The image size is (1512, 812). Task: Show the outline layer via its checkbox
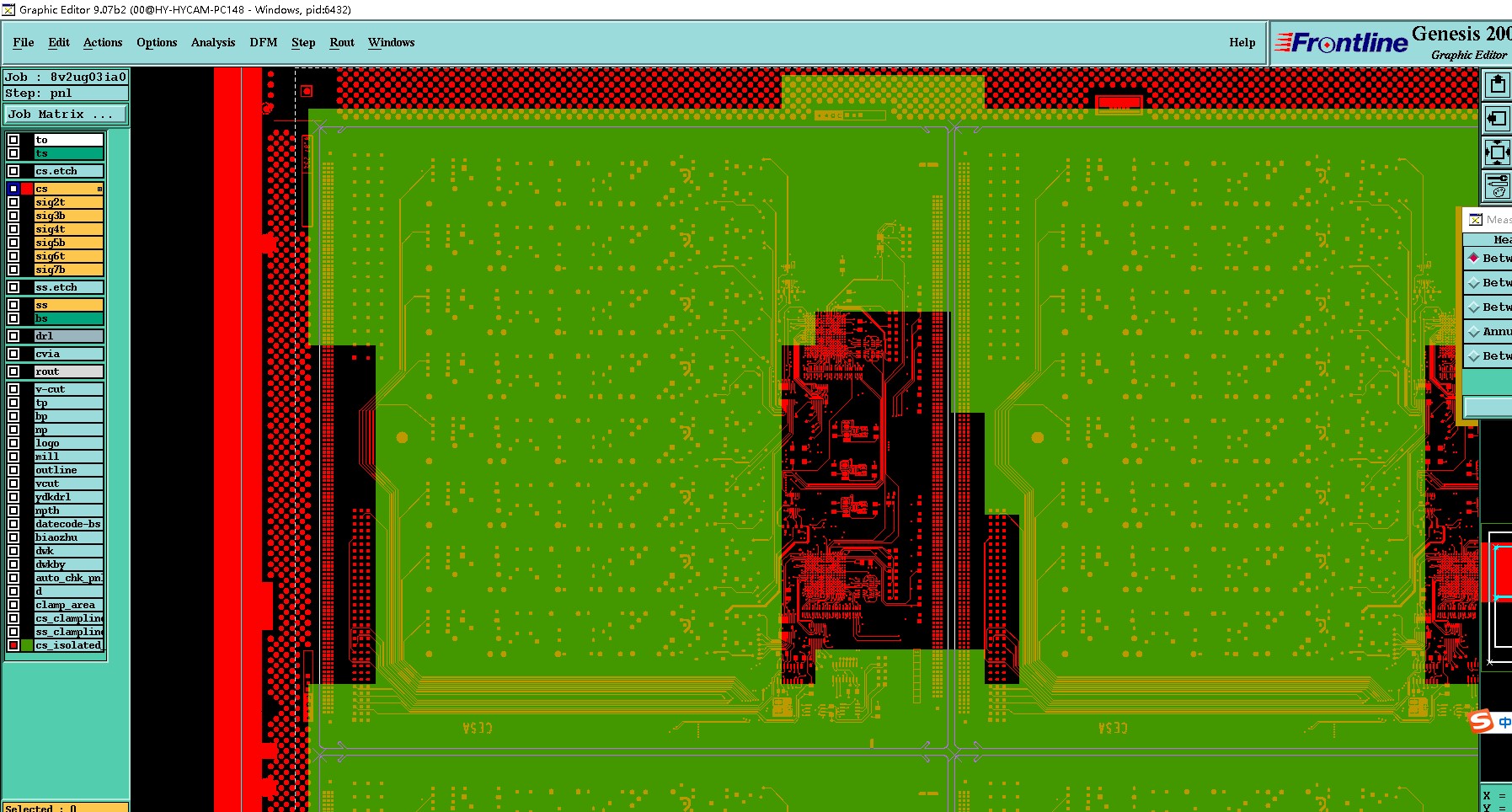[13, 470]
